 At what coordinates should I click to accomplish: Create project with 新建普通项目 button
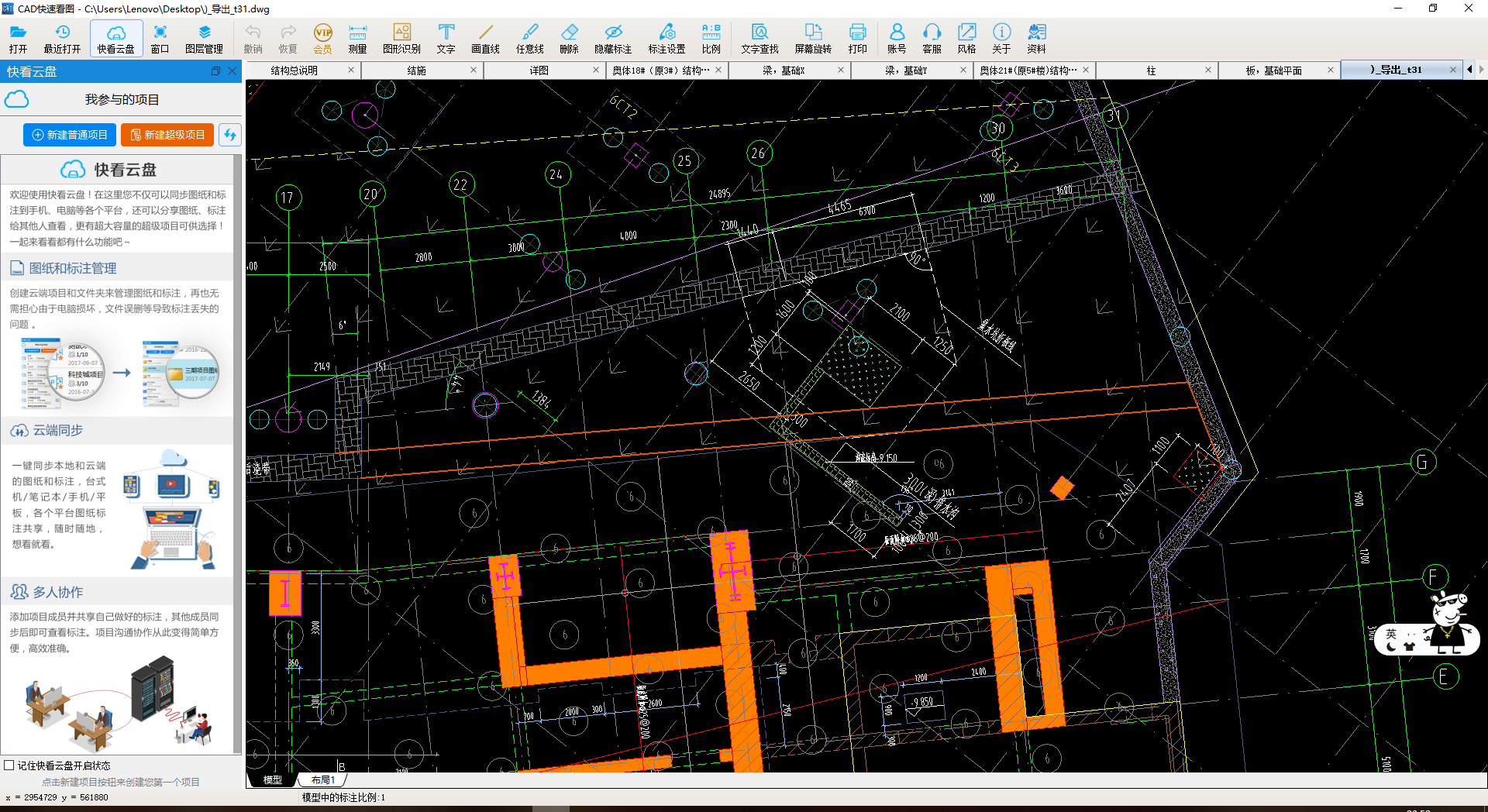[70, 135]
